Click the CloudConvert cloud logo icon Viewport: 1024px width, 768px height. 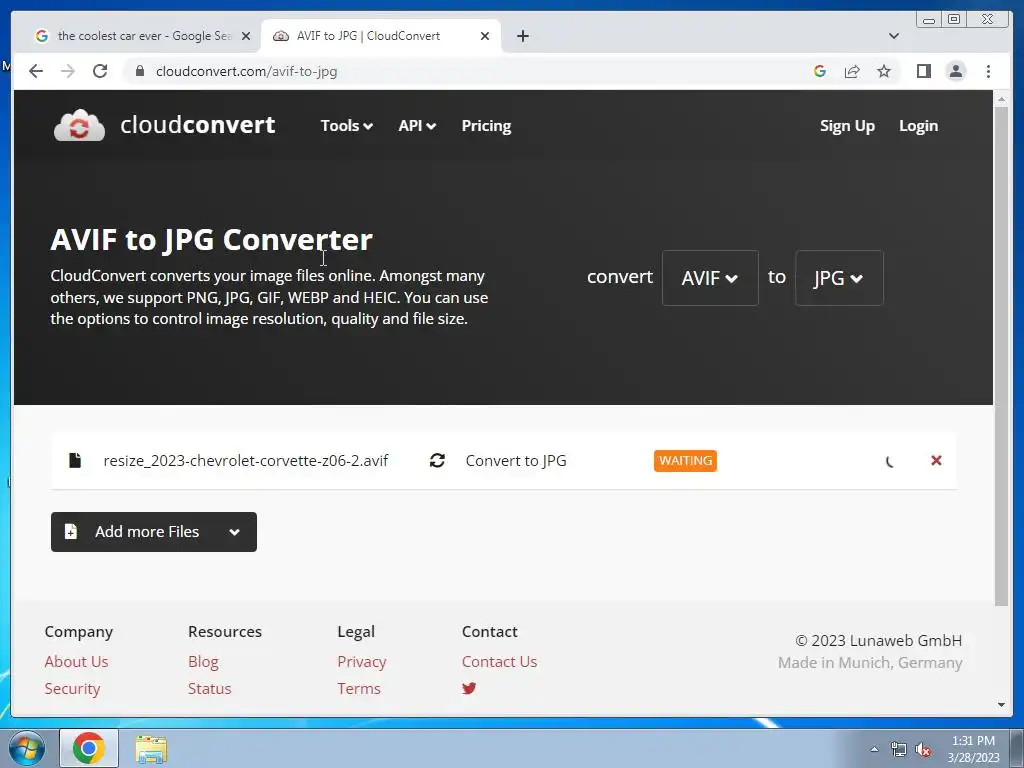79,125
